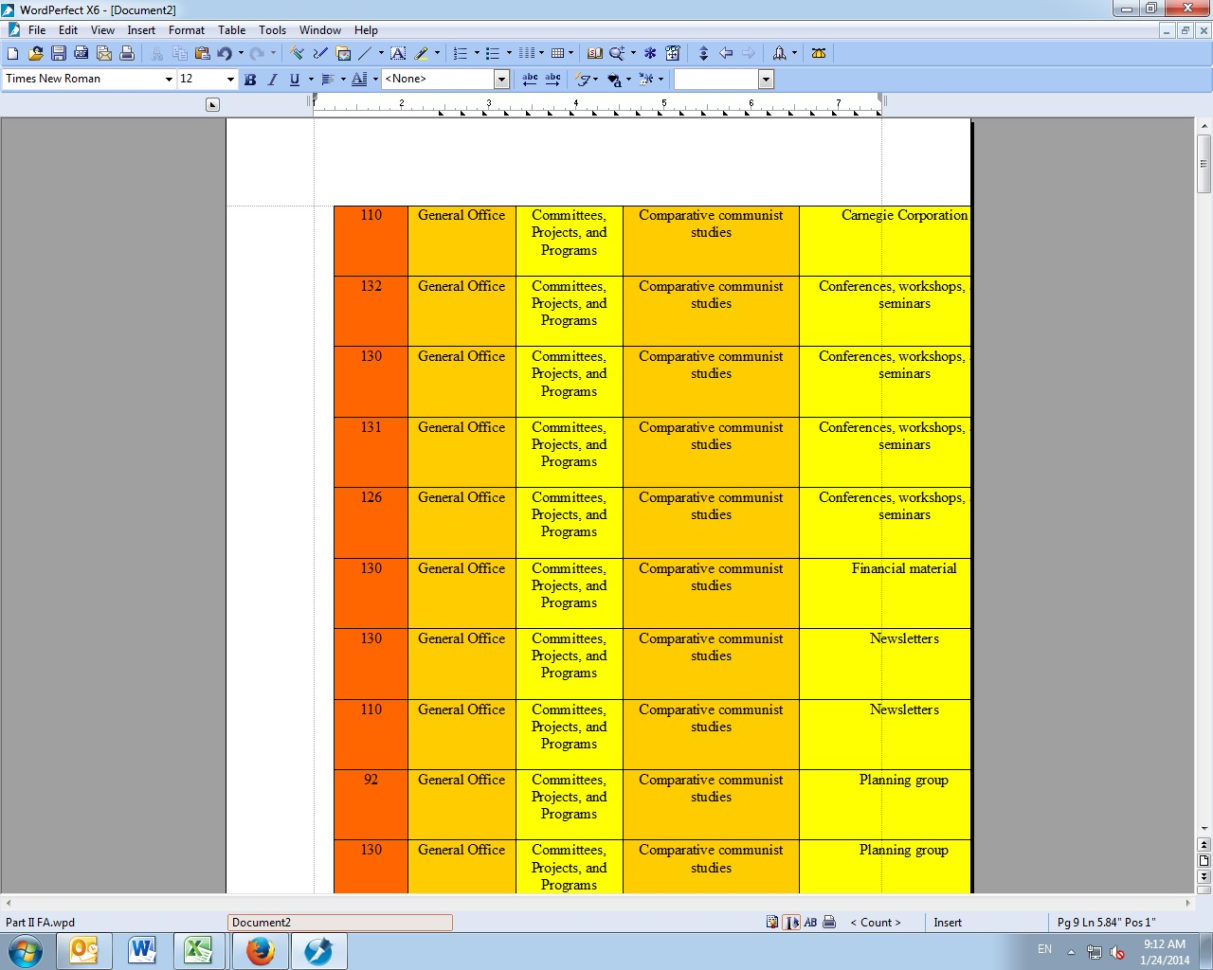Select the Highlight tool icon
This screenshot has width=1213, height=970.
(x=420, y=53)
